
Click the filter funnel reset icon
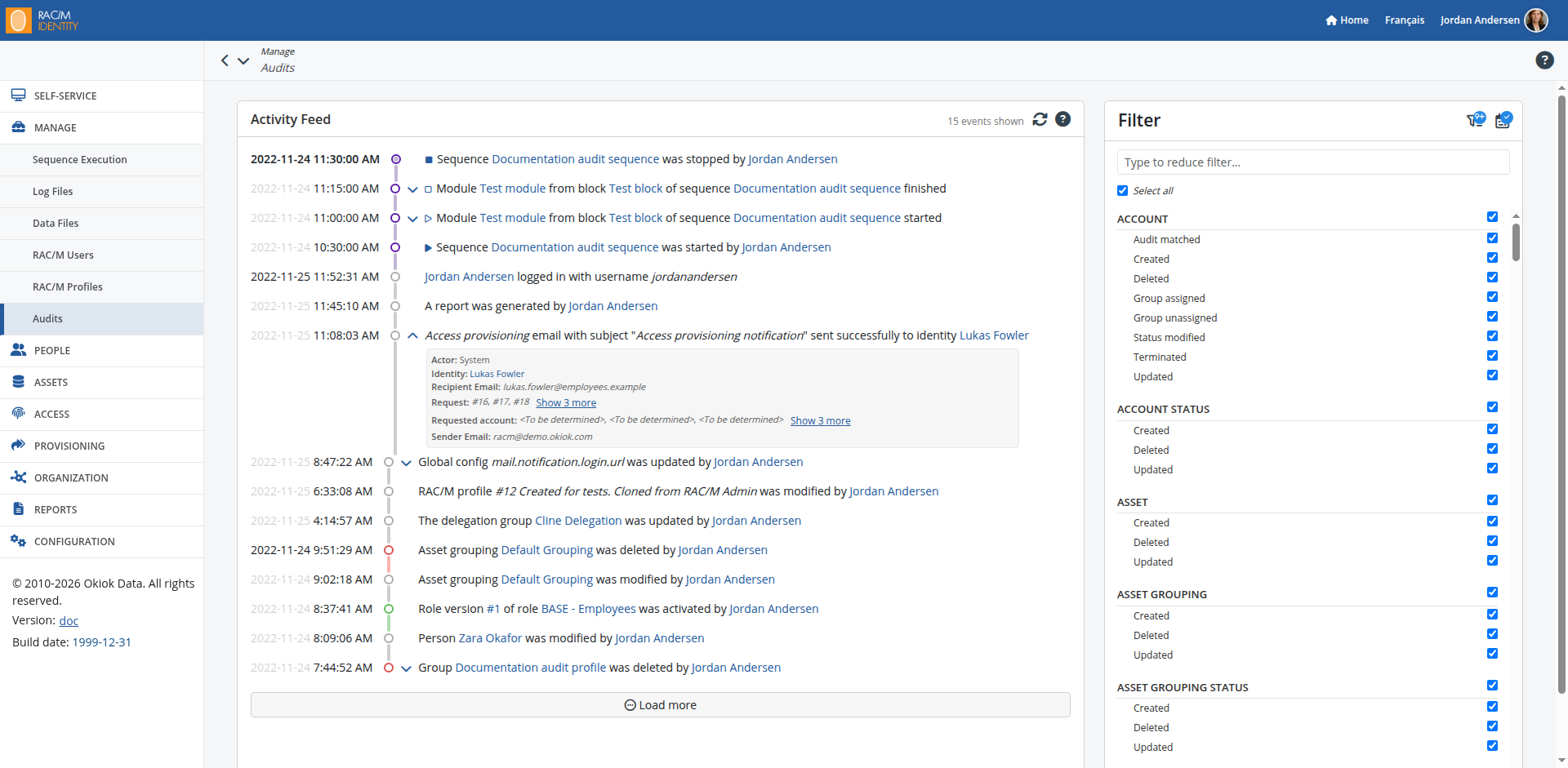(1477, 120)
